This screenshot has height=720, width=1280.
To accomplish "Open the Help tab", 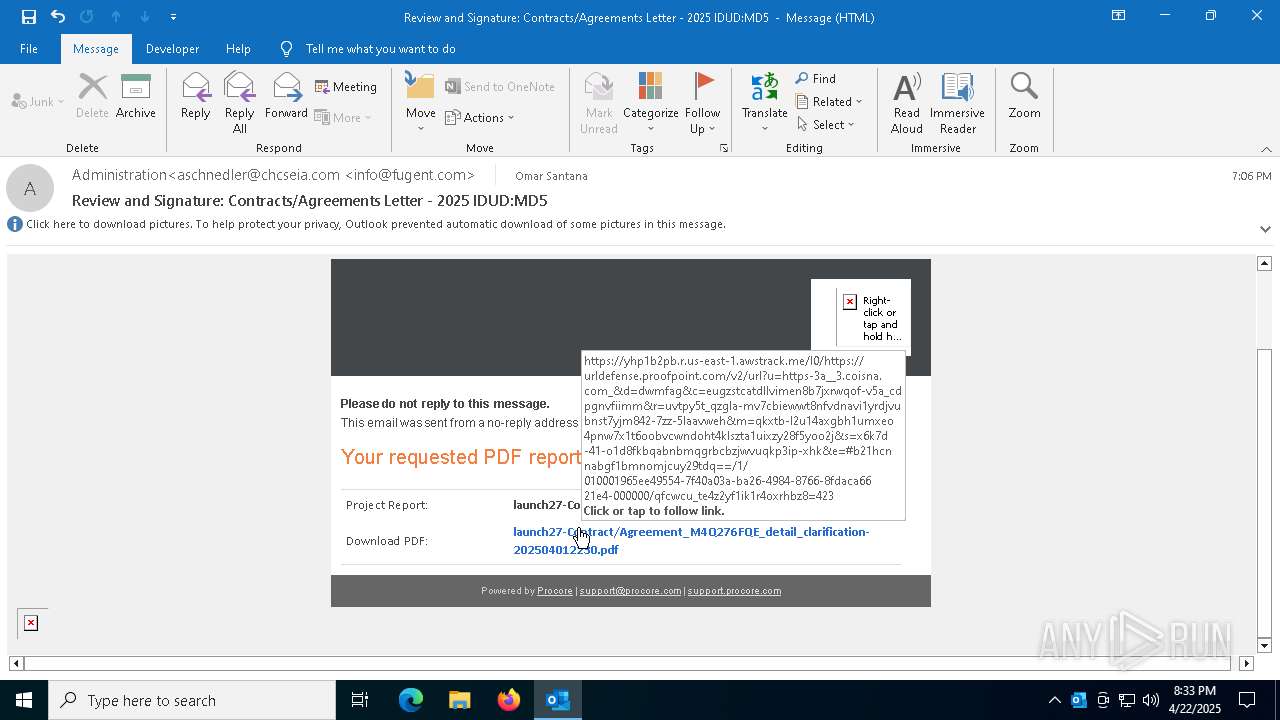I will click(x=238, y=48).
